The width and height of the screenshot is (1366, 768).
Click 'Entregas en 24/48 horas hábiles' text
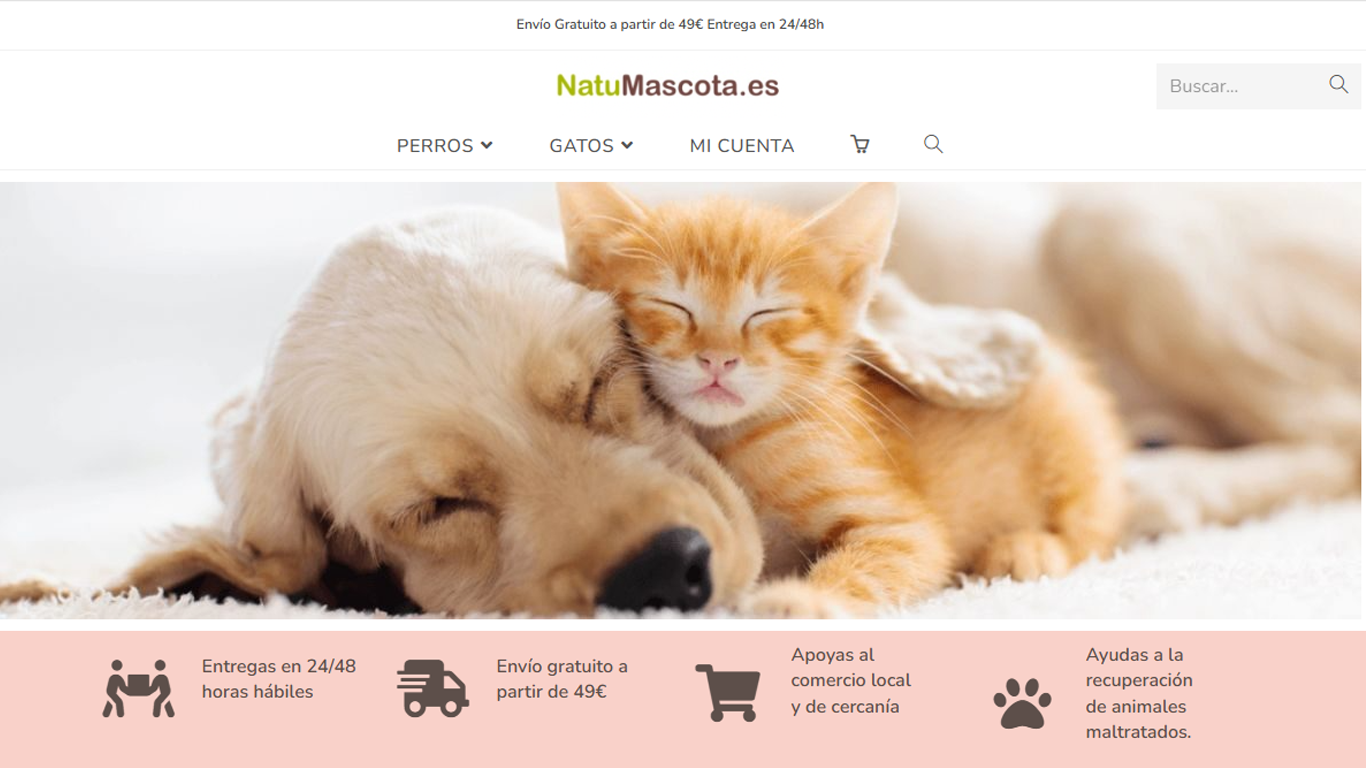pyautogui.click(x=279, y=679)
